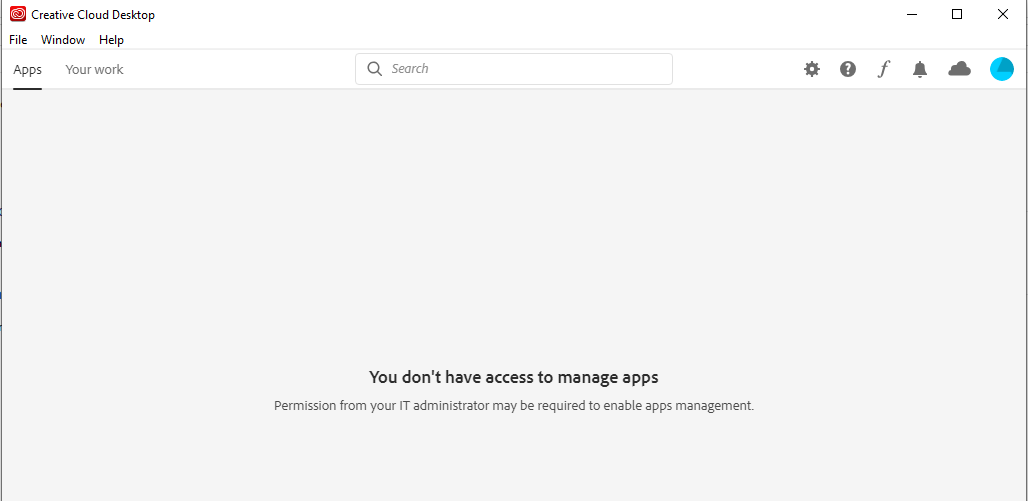
Task: Click the Help question mark icon
Action: click(848, 69)
